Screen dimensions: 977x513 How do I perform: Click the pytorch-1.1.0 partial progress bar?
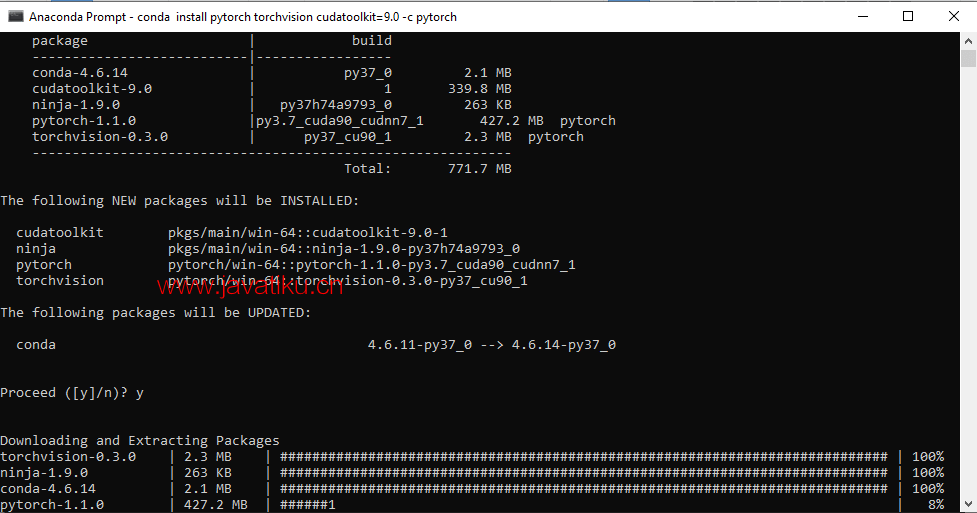(308, 505)
